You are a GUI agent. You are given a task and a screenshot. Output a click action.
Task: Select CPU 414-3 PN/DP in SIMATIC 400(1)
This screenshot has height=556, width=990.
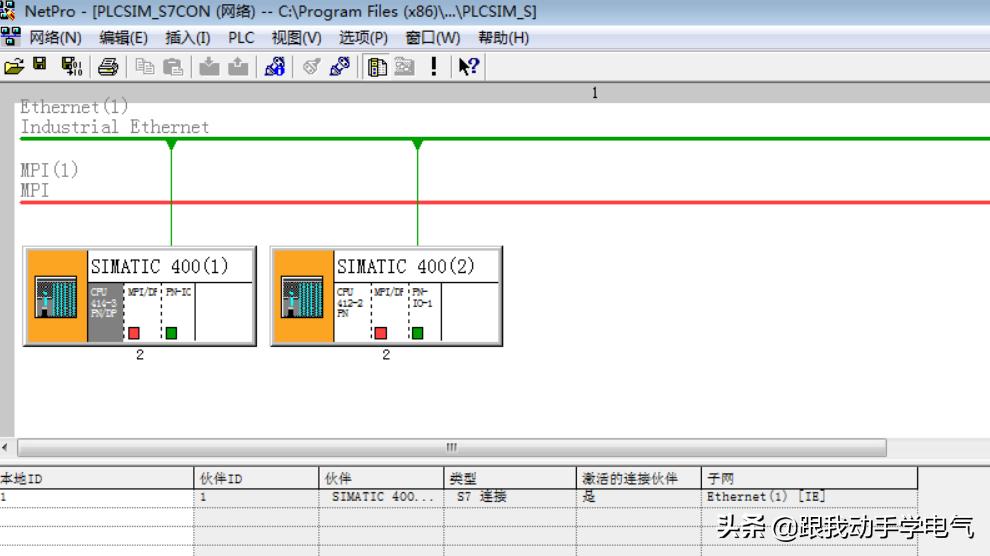(x=105, y=312)
